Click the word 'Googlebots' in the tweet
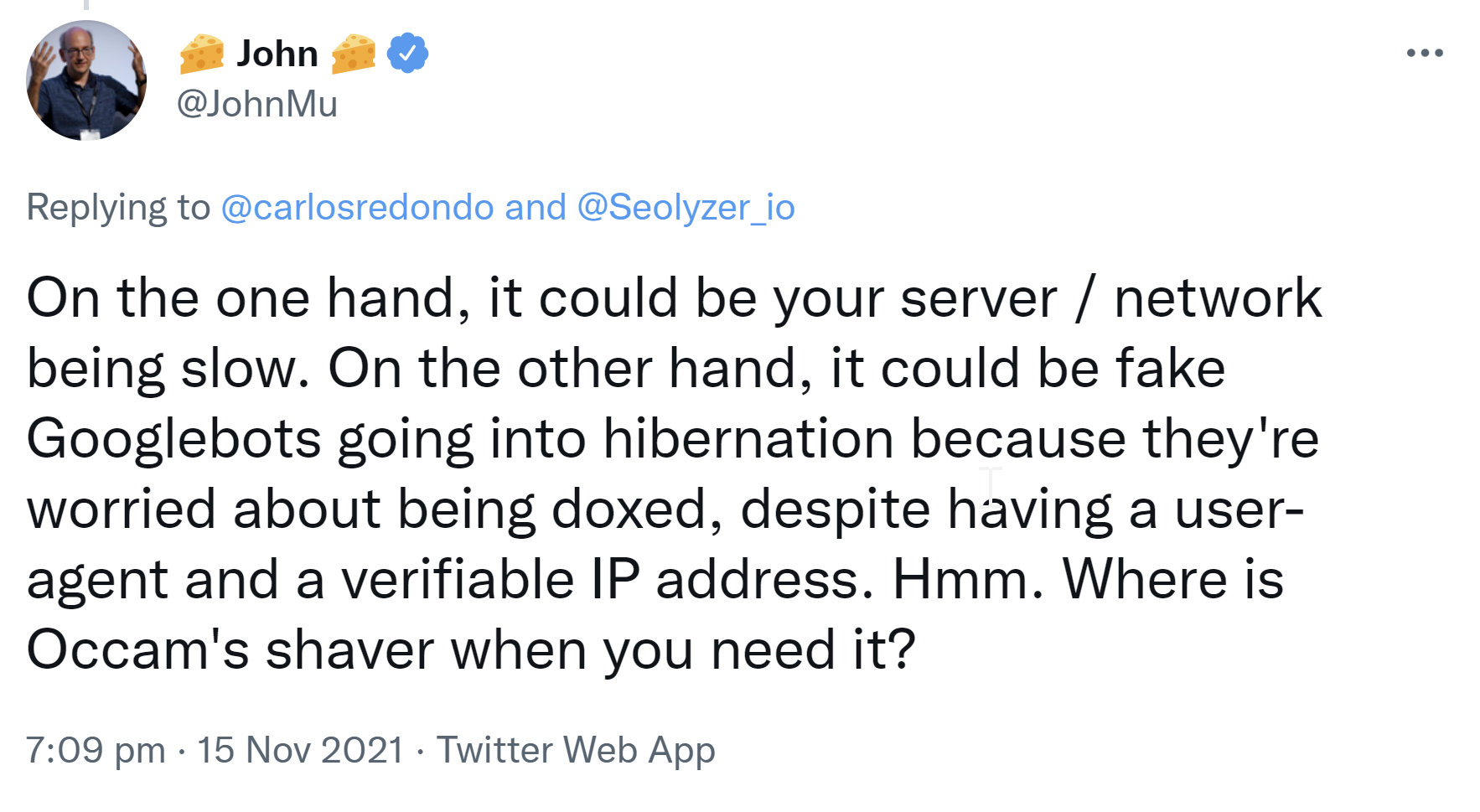The width and height of the screenshot is (1480, 812). [173, 438]
